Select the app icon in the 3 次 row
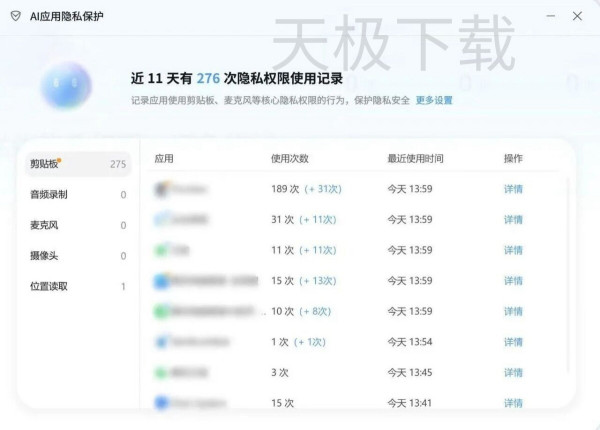The image size is (600, 430). pos(161,373)
